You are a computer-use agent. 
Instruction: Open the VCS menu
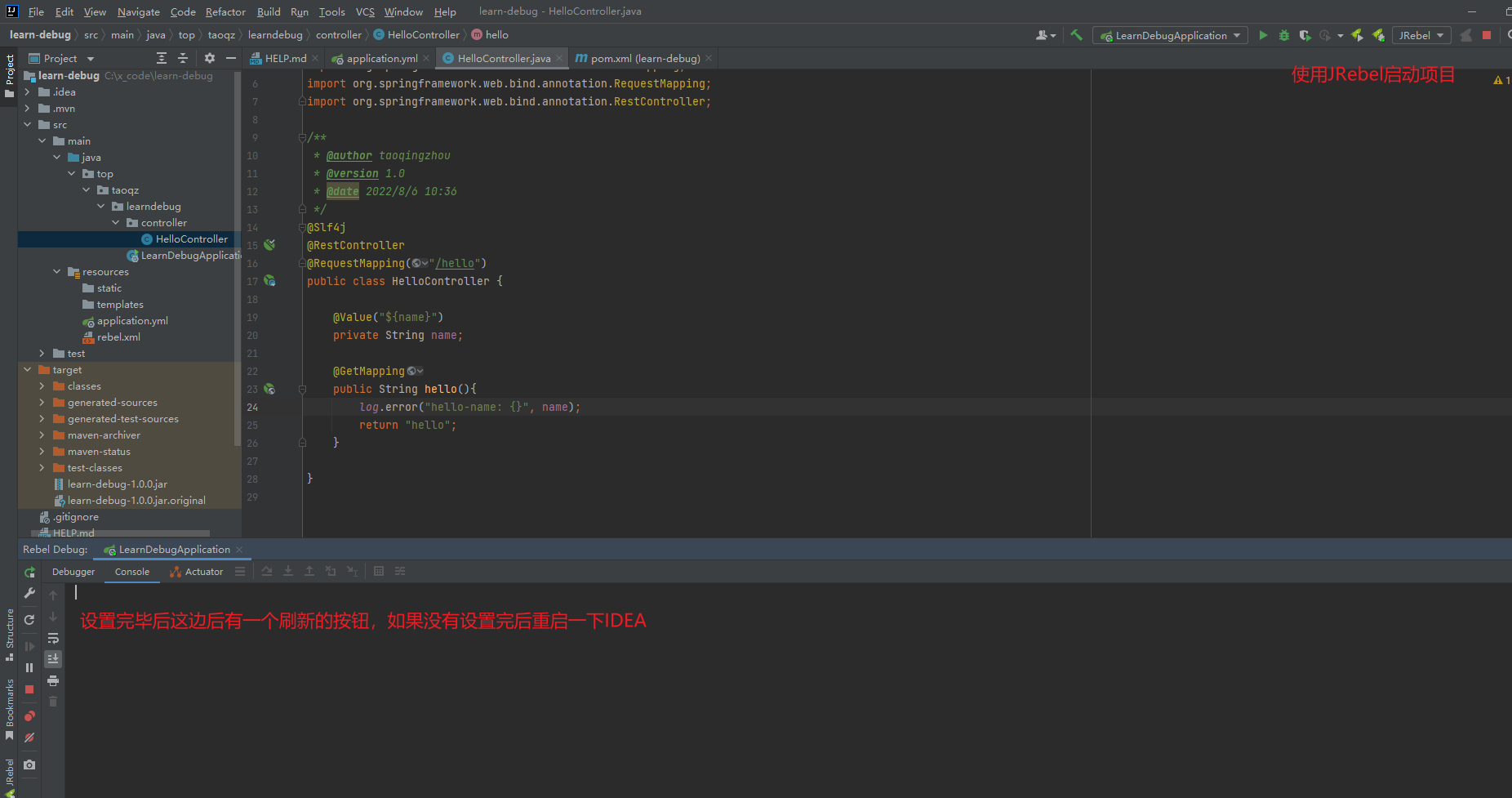pos(365,11)
